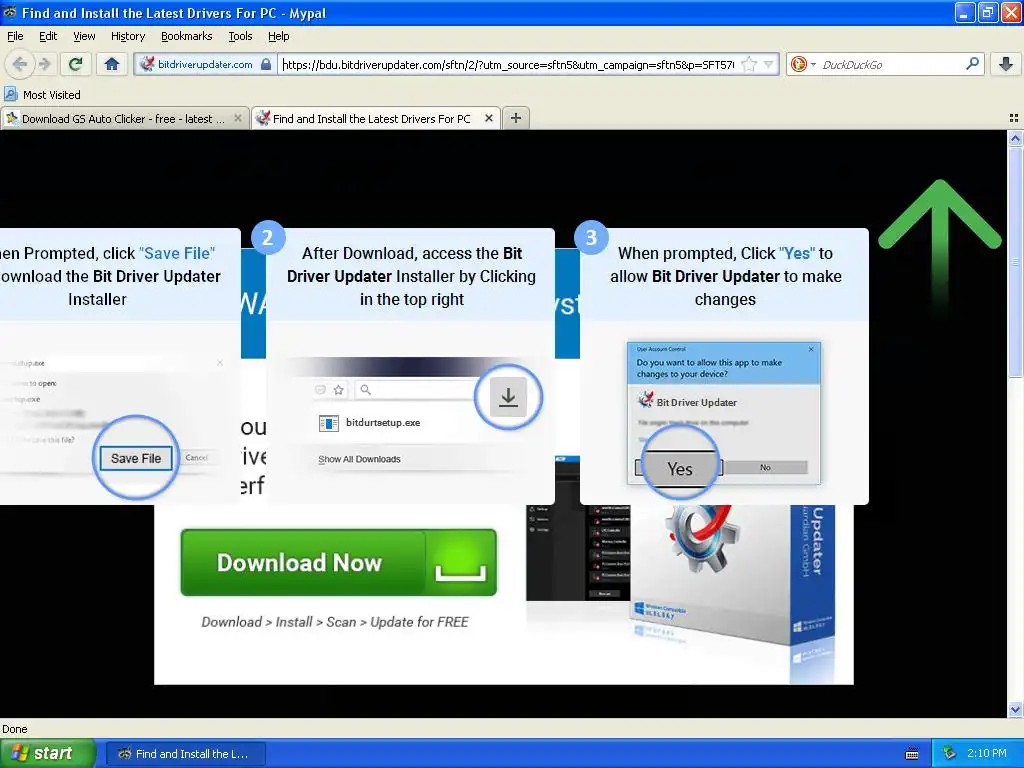This screenshot has height=768, width=1024.
Task: Click the search magnifier icon in search box
Action: tap(972, 63)
